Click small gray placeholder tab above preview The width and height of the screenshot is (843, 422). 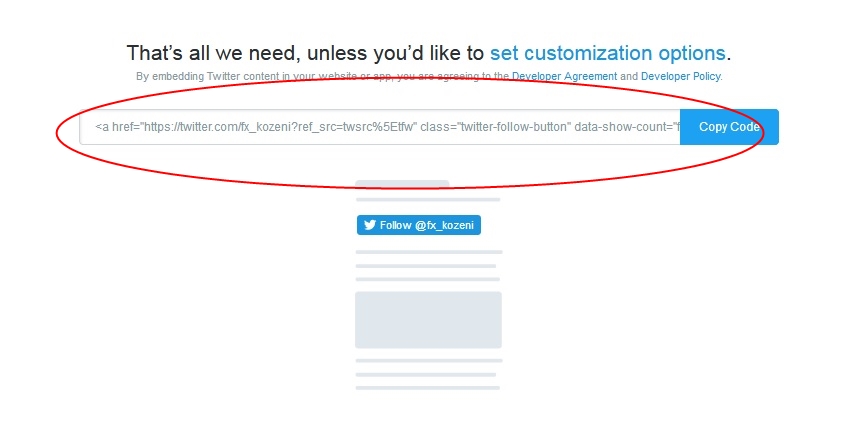tap(402, 184)
